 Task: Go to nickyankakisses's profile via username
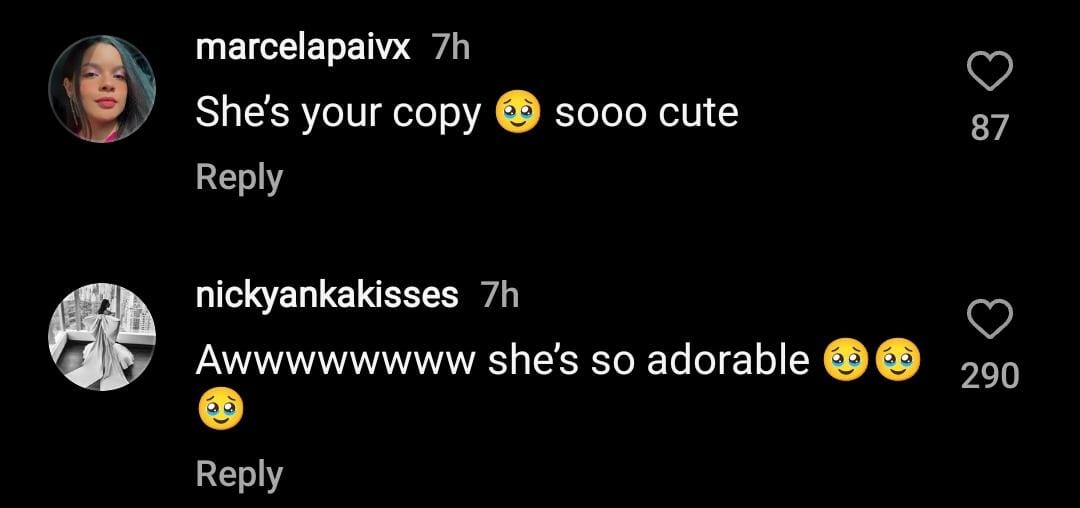[327, 295]
